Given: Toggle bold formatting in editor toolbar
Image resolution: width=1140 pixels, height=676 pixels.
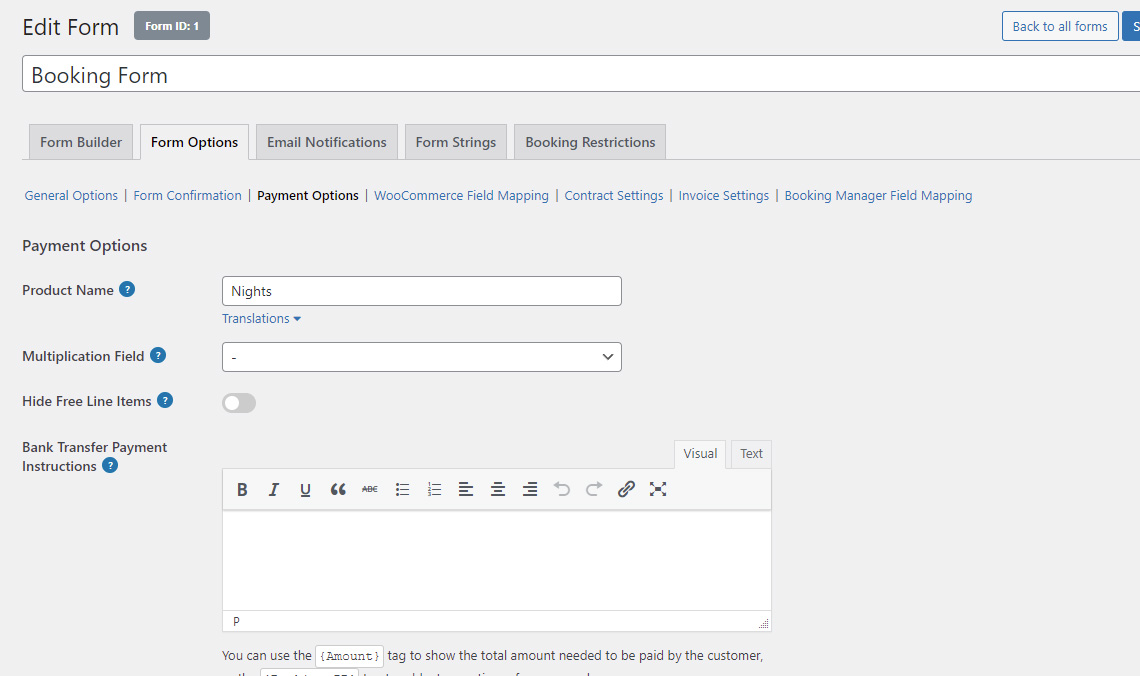Looking at the screenshot, I should click(x=242, y=489).
